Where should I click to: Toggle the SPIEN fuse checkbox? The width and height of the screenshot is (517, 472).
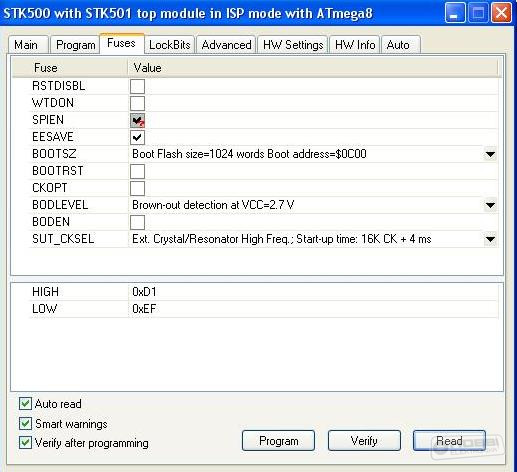click(x=137, y=120)
